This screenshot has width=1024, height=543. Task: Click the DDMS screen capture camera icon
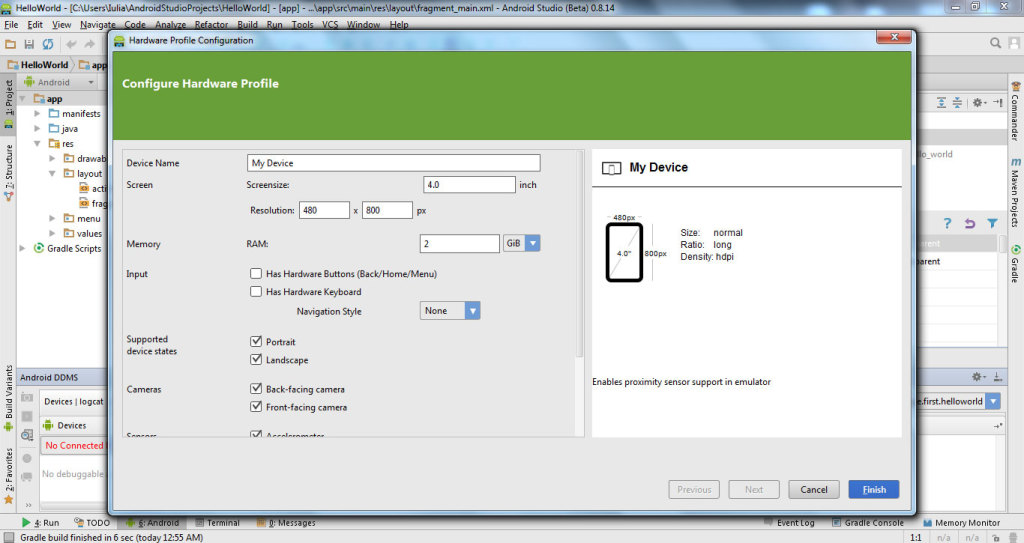(27, 397)
